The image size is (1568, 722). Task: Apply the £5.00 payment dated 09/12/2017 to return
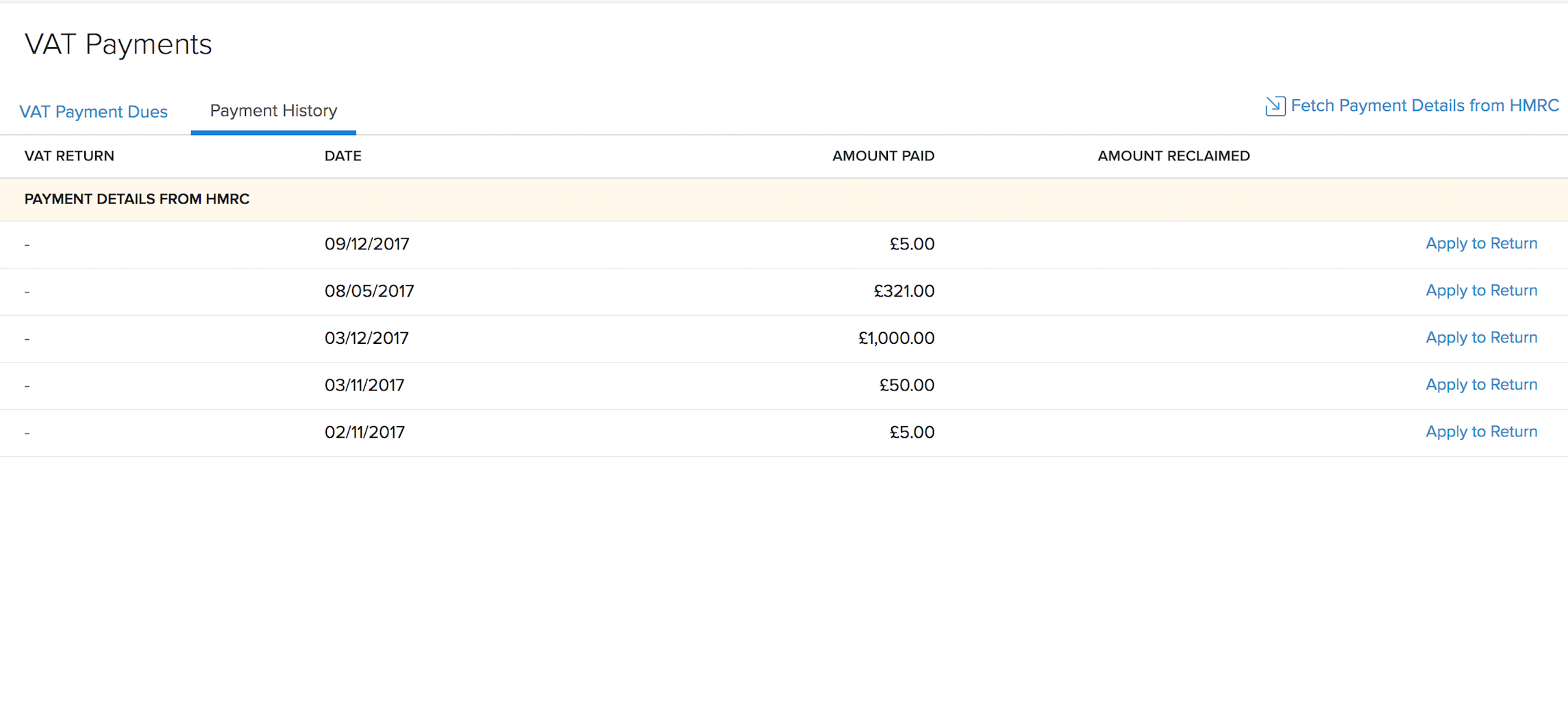[1481, 243]
